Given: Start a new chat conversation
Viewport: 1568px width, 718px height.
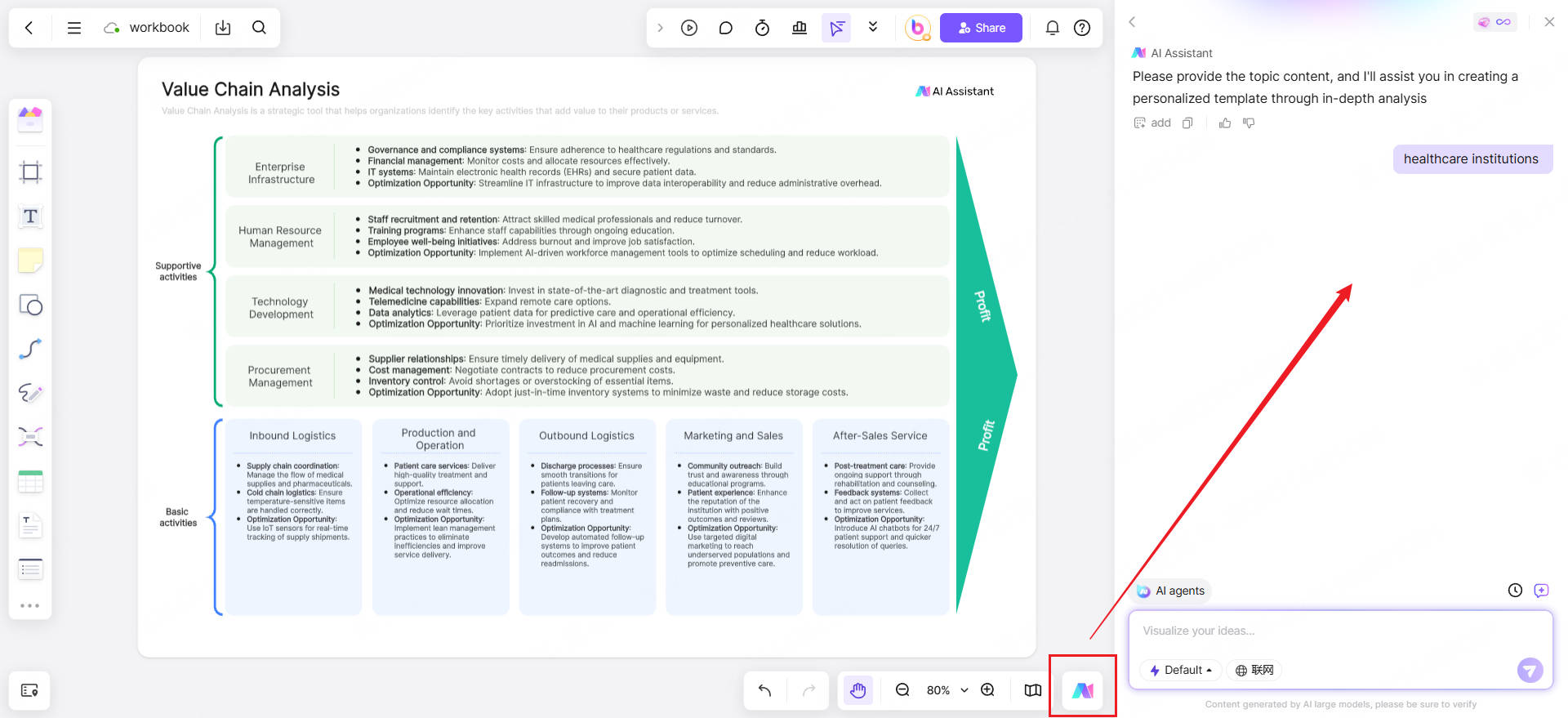Looking at the screenshot, I should [x=1542, y=590].
